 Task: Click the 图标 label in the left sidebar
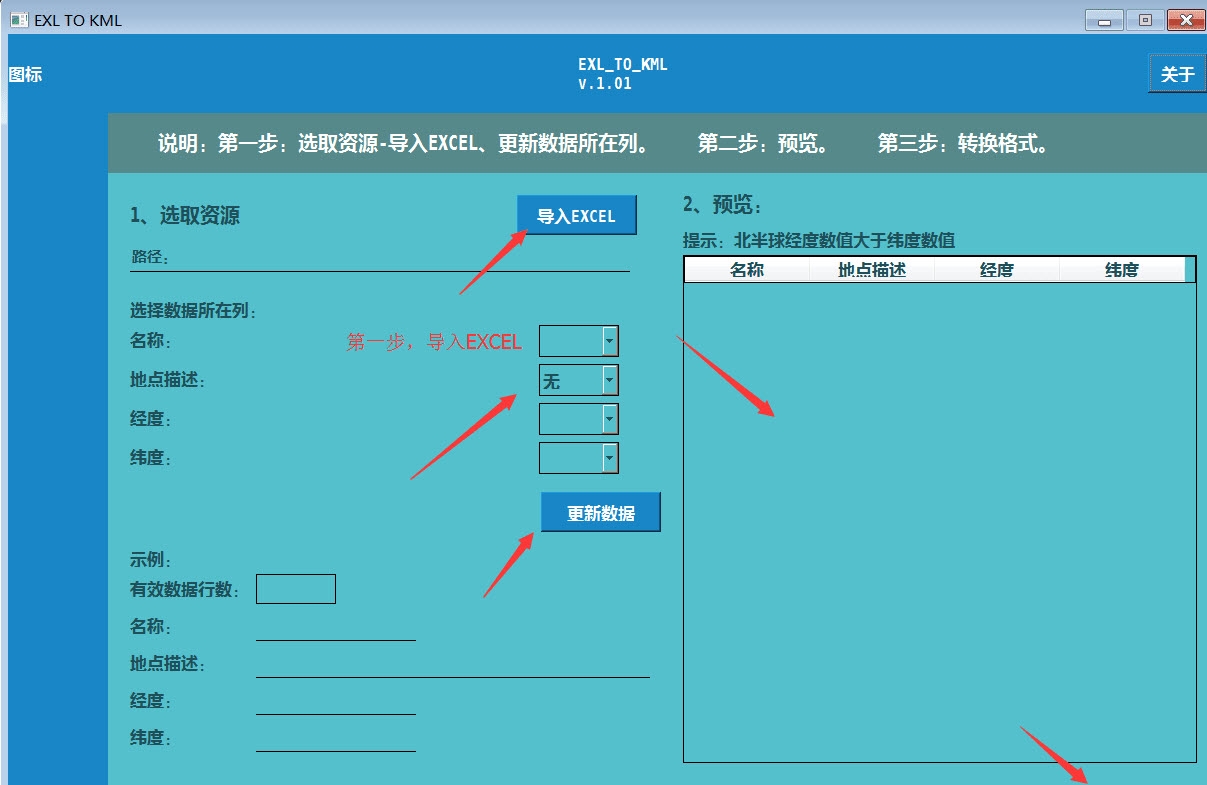click(x=26, y=75)
